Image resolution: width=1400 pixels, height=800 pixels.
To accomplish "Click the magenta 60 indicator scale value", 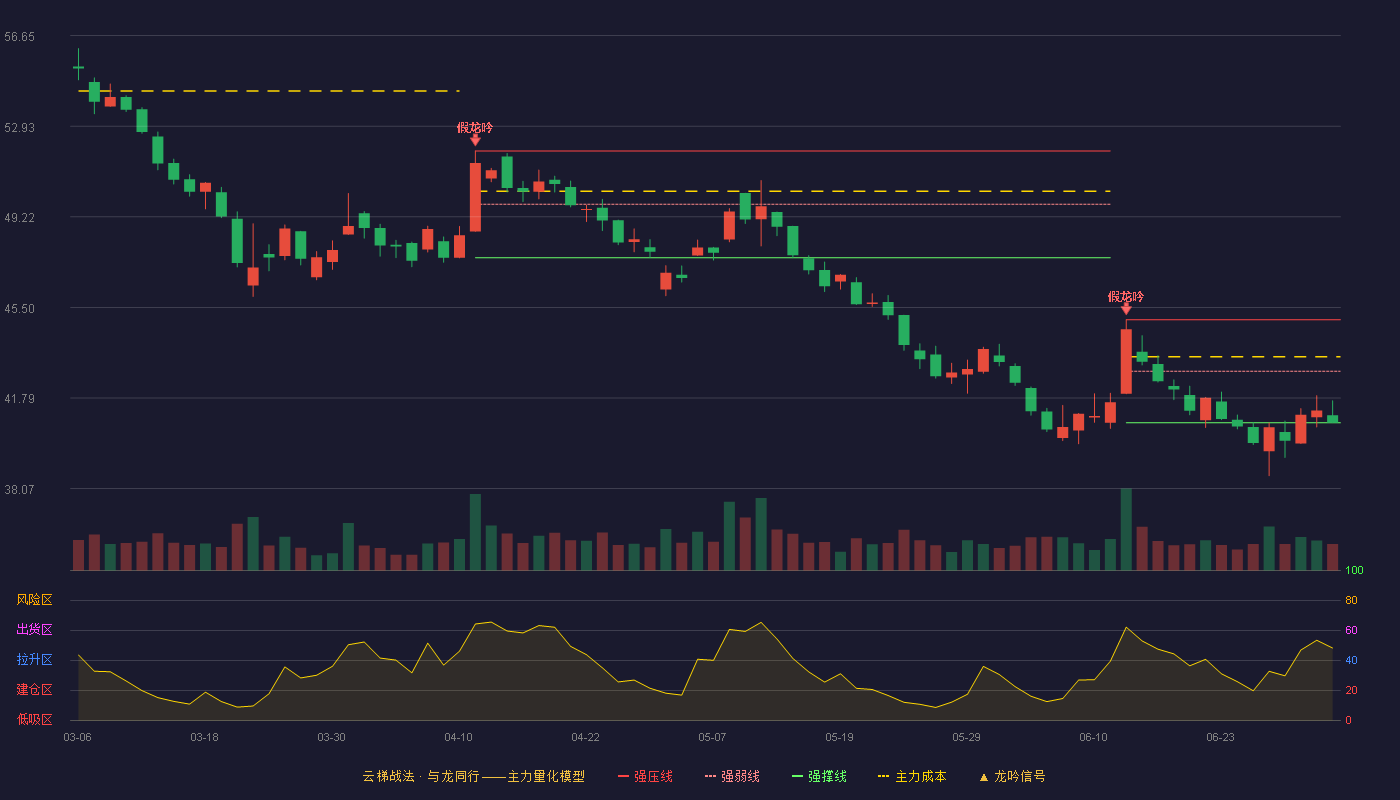I will (1351, 630).
